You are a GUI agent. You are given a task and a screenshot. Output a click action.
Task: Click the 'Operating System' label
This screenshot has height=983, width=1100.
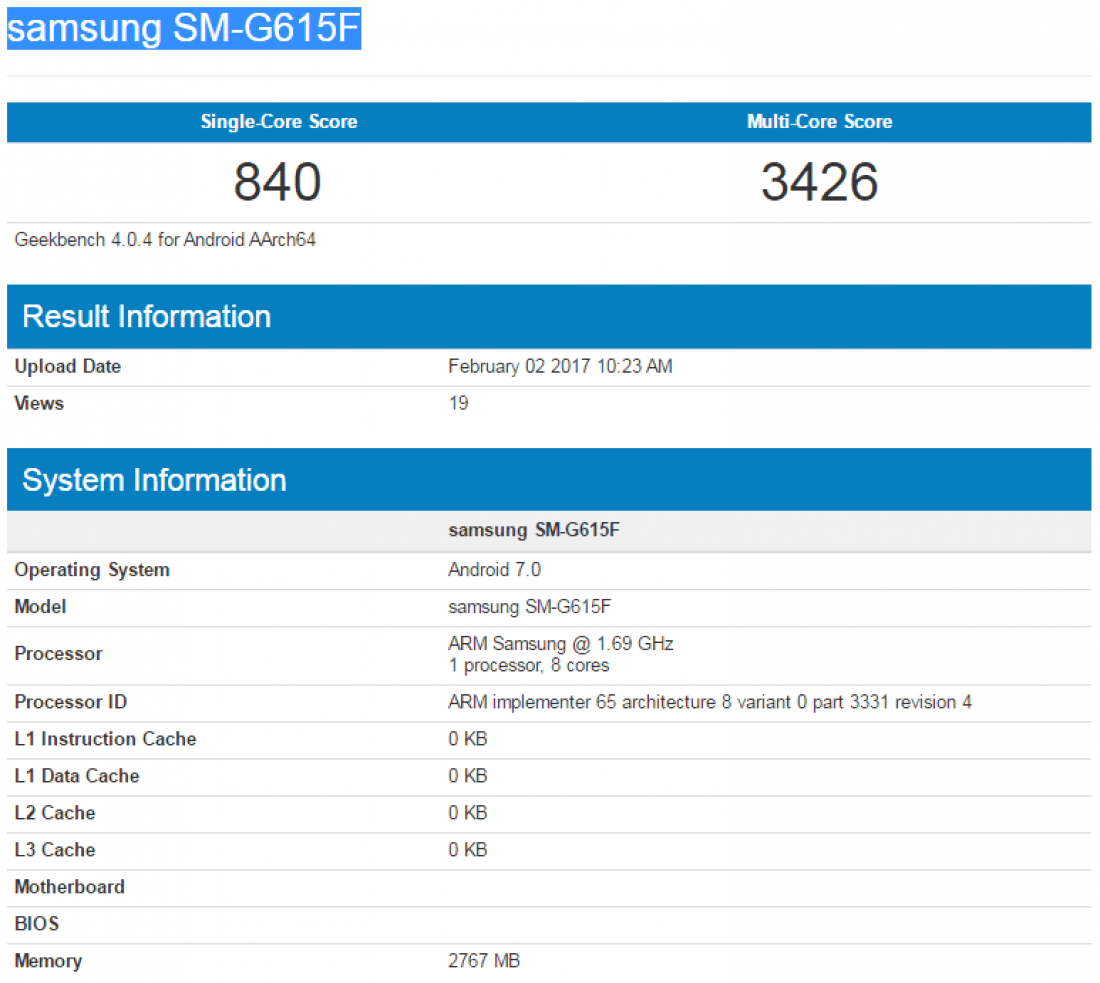click(92, 570)
